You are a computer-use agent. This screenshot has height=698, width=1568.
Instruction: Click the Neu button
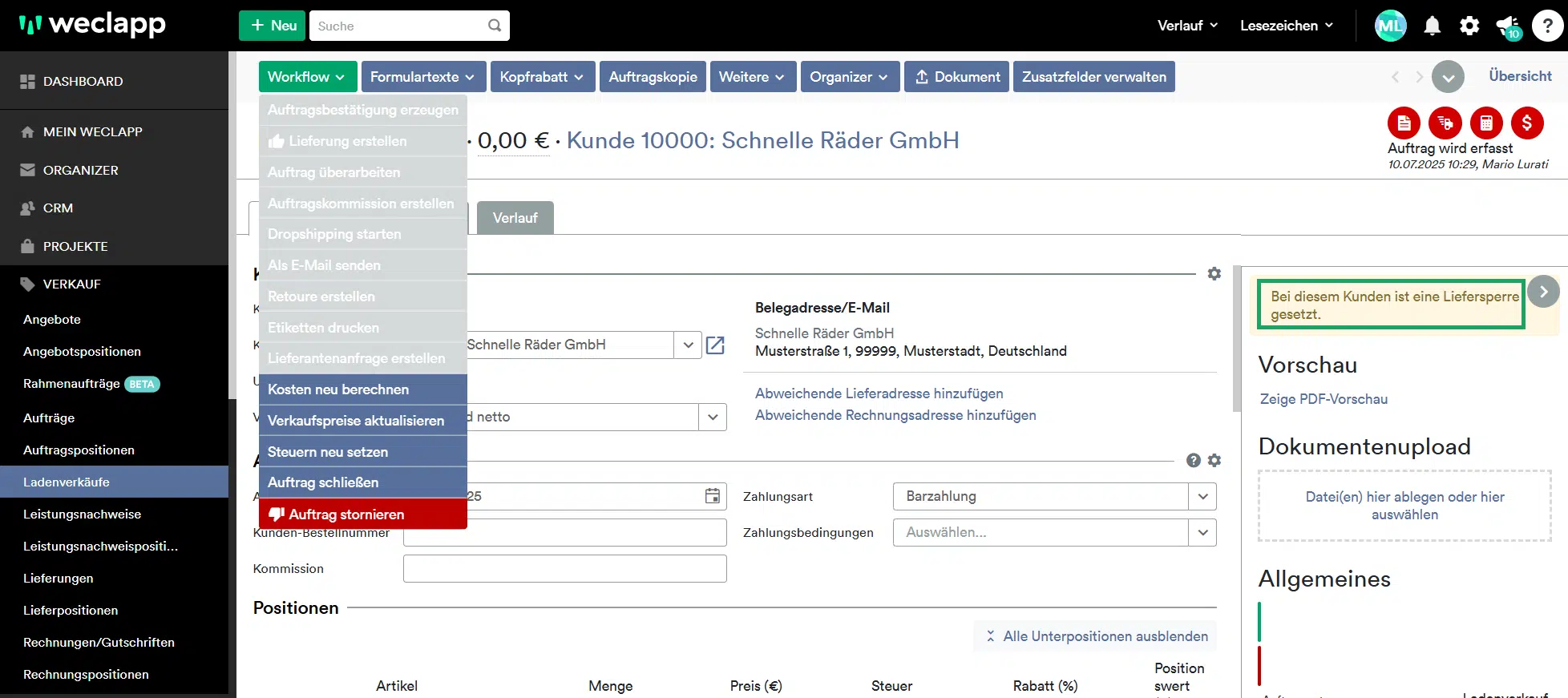(273, 26)
